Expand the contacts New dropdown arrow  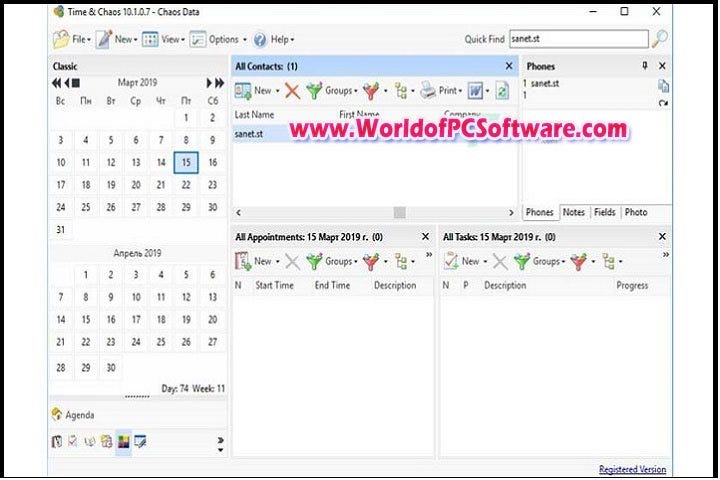277,91
